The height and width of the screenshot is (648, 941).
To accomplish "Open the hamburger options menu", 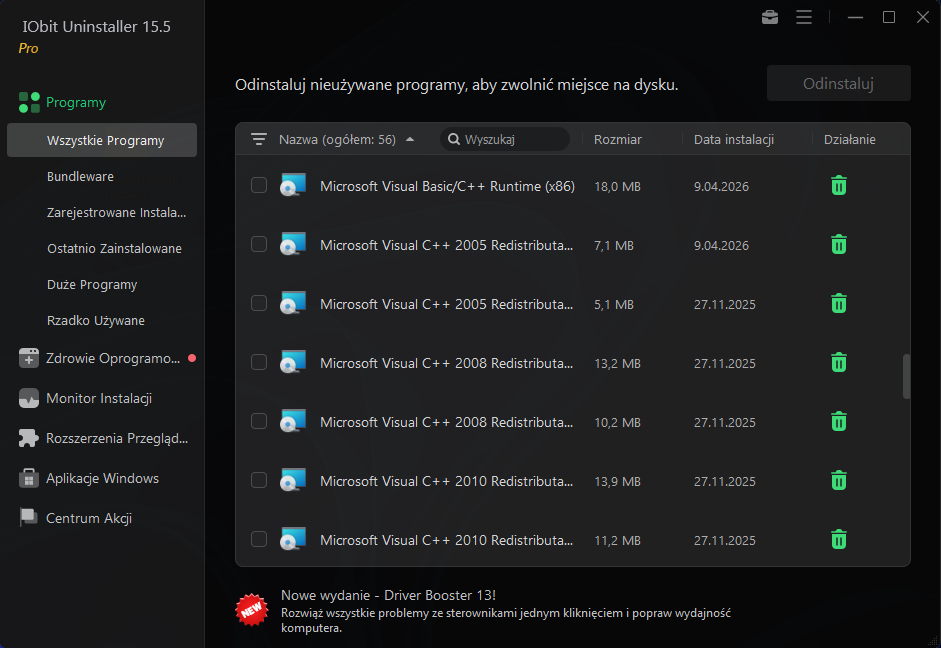I will tap(804, 17).
